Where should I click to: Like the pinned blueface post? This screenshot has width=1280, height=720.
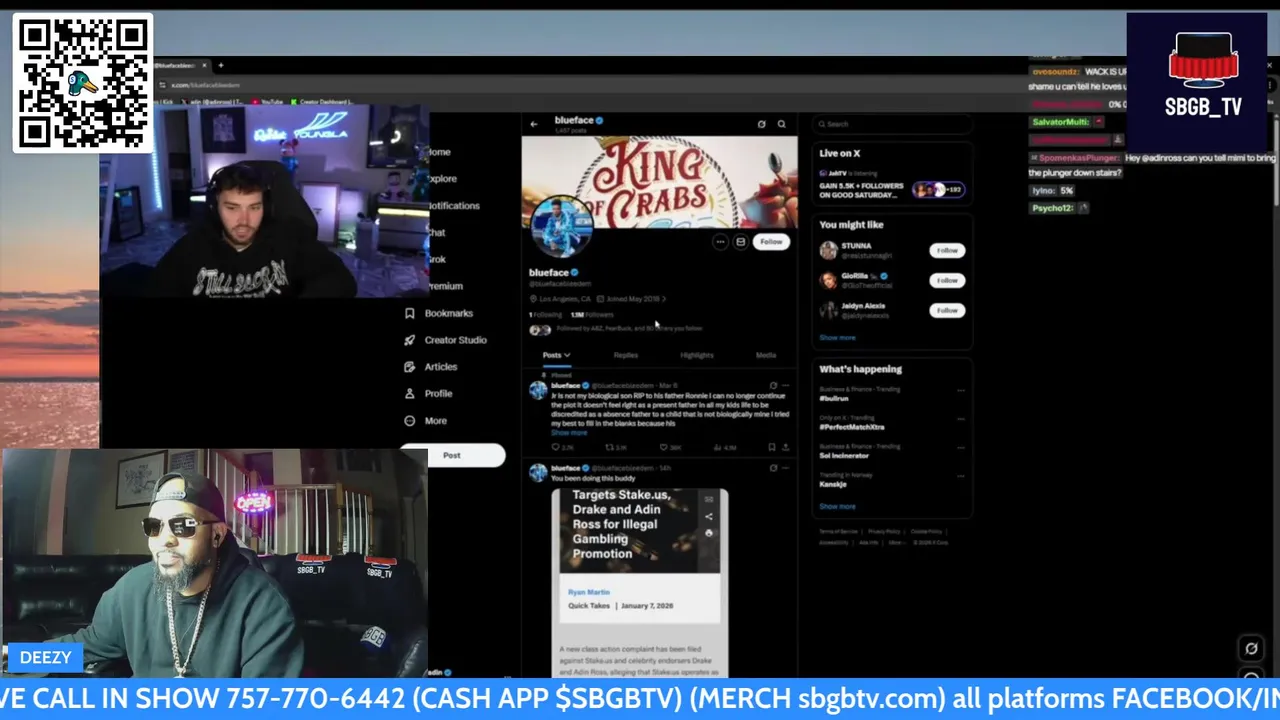click(664, 447)
